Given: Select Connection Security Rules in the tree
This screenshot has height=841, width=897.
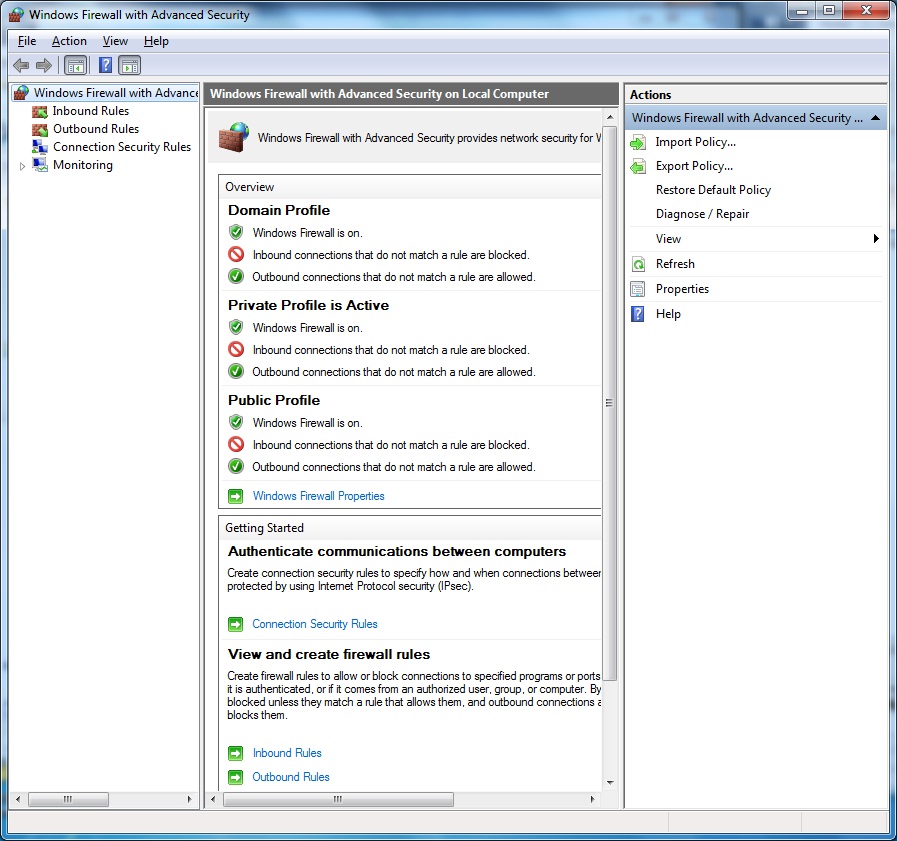Looking at the screenshot, I should pos(122,147).
